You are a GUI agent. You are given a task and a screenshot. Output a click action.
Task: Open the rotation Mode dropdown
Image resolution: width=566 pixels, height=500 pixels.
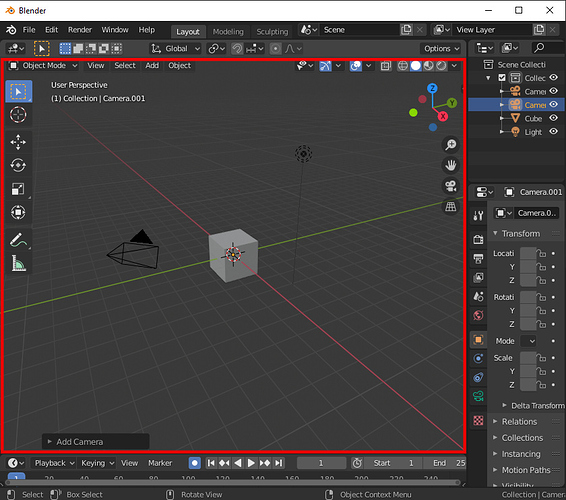point(528,341)
